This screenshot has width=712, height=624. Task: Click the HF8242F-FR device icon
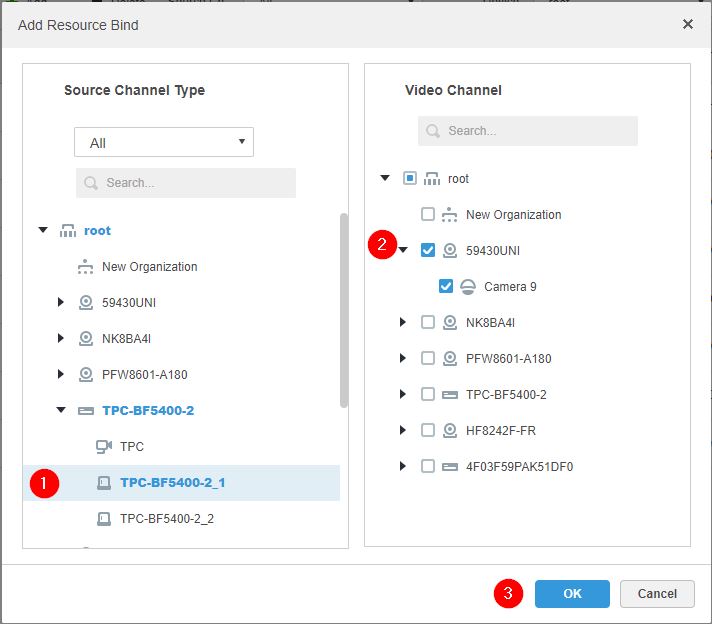coord(450,431)
